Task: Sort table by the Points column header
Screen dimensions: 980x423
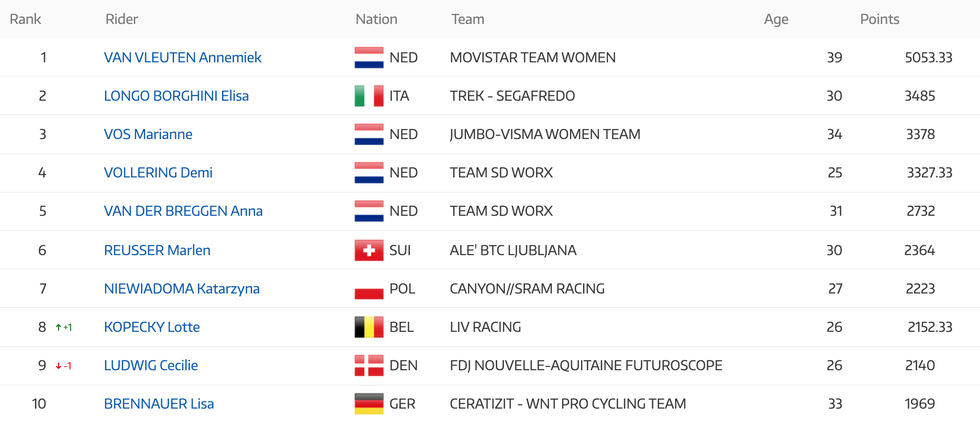Action: click(x=879, y=19)
